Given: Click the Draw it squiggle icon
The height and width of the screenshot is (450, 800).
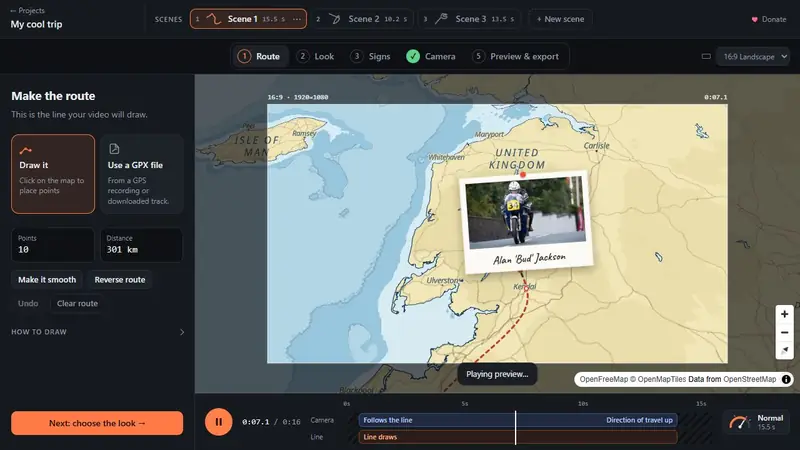Looking at the screenshot, I should coord(26,150).
